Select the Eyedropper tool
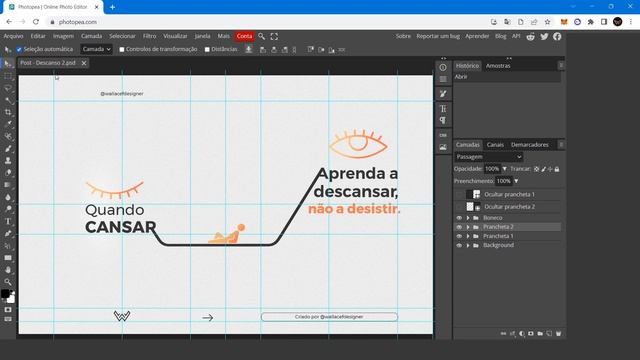 pos(8,124)
